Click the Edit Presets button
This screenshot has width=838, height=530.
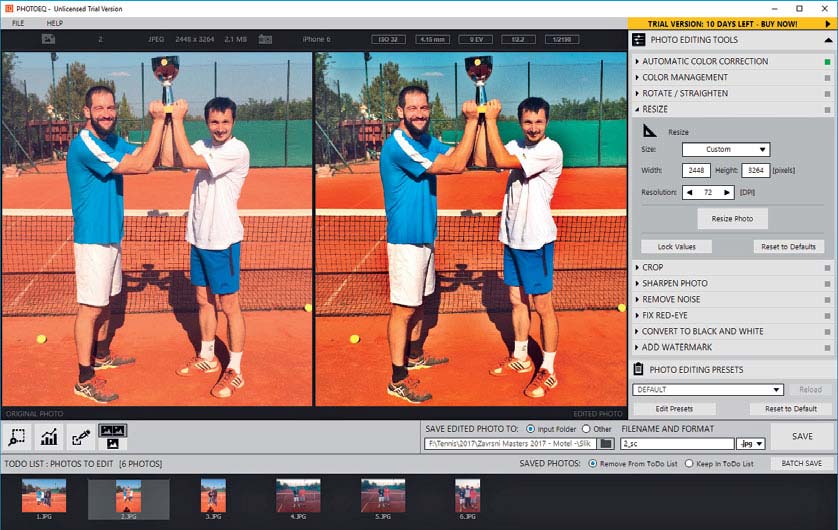tap(674, 408)
